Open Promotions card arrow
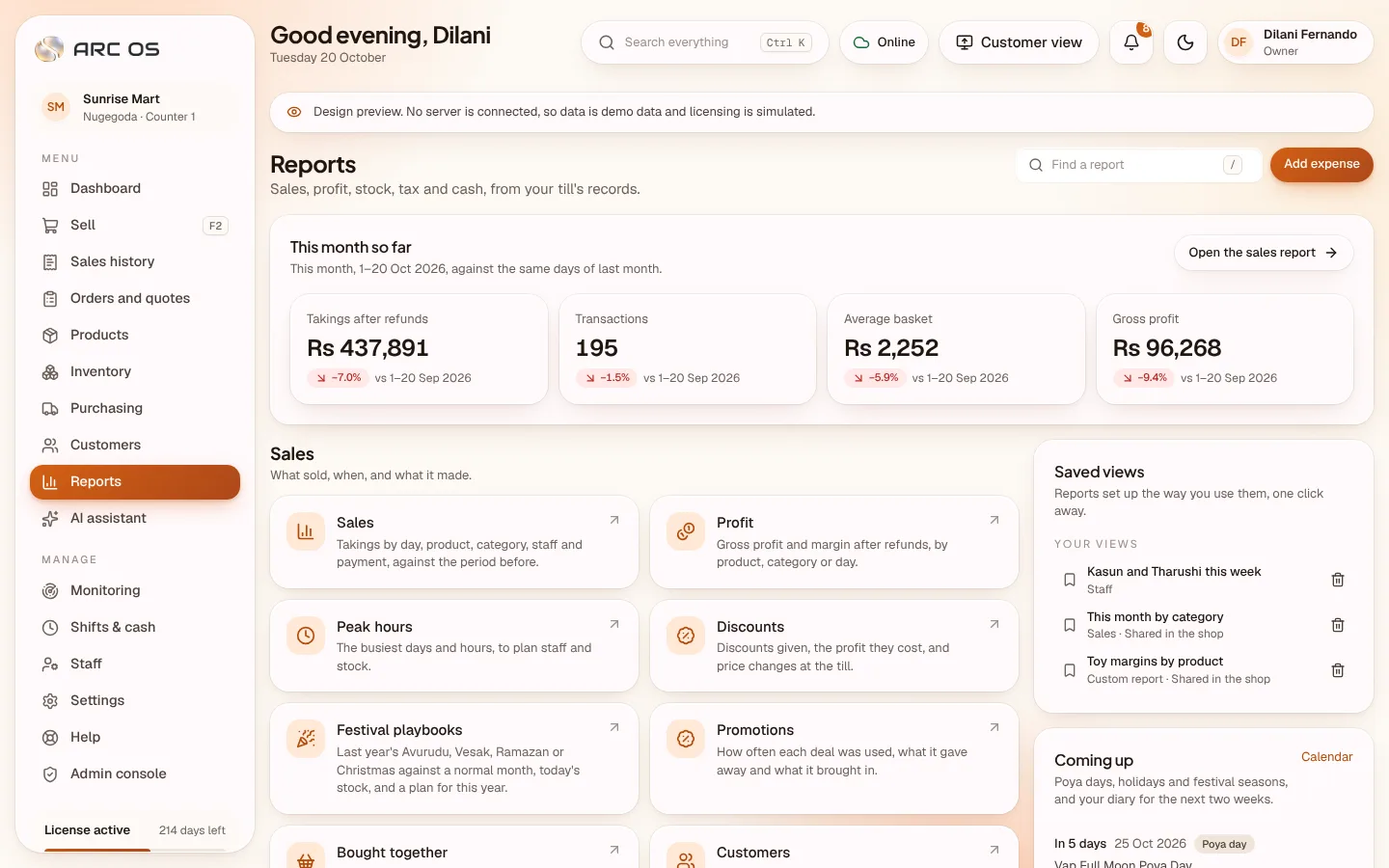The width and height of the screenshot is (1389, 868). point(994,727)
